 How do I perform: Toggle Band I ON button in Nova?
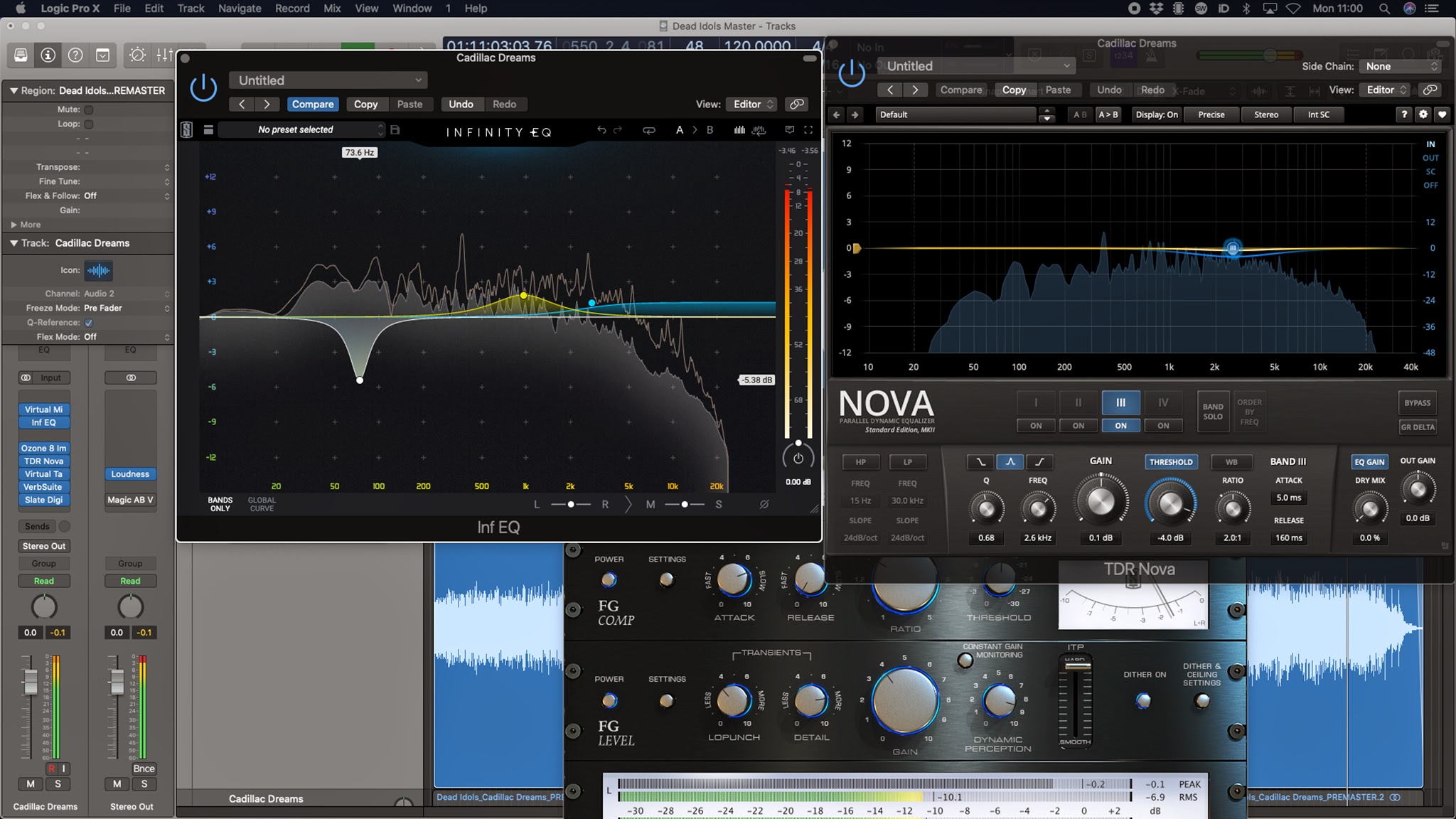[1035, 426]
